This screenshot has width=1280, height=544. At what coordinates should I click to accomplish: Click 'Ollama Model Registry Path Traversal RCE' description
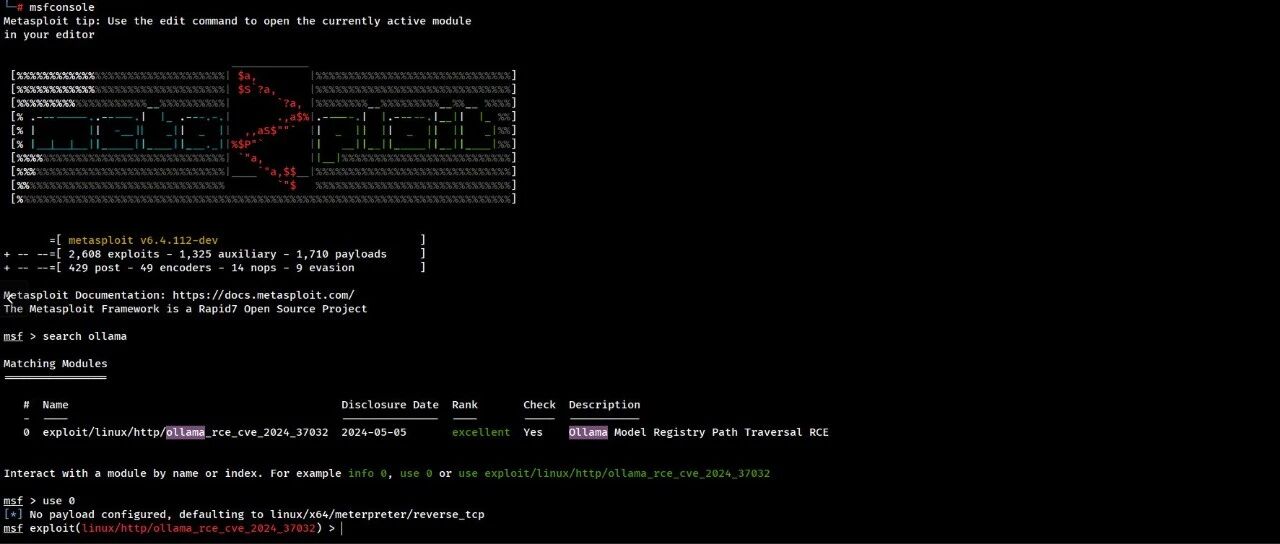pyautogui.click(x=699, y=433)
